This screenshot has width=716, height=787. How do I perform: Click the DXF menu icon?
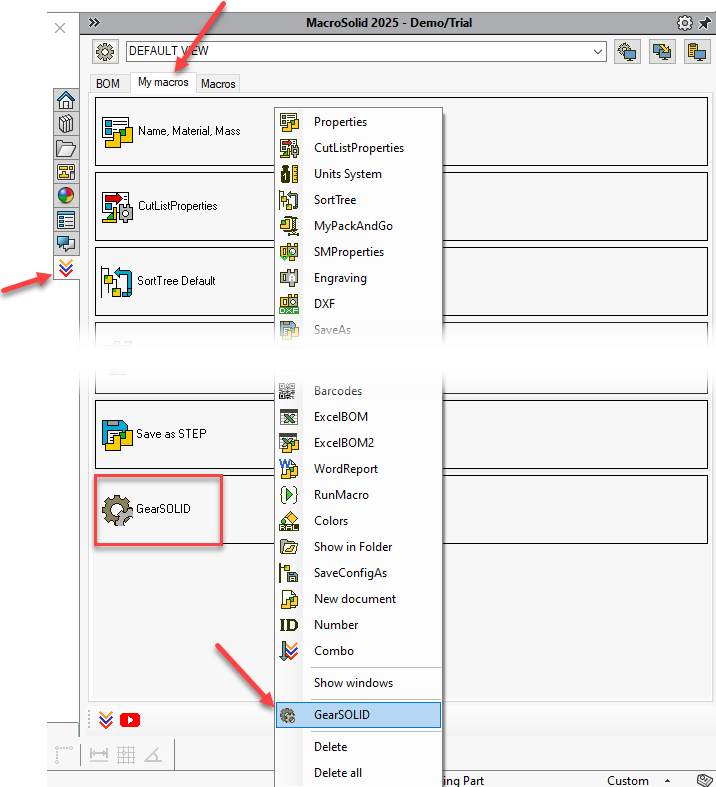[289, 304]
